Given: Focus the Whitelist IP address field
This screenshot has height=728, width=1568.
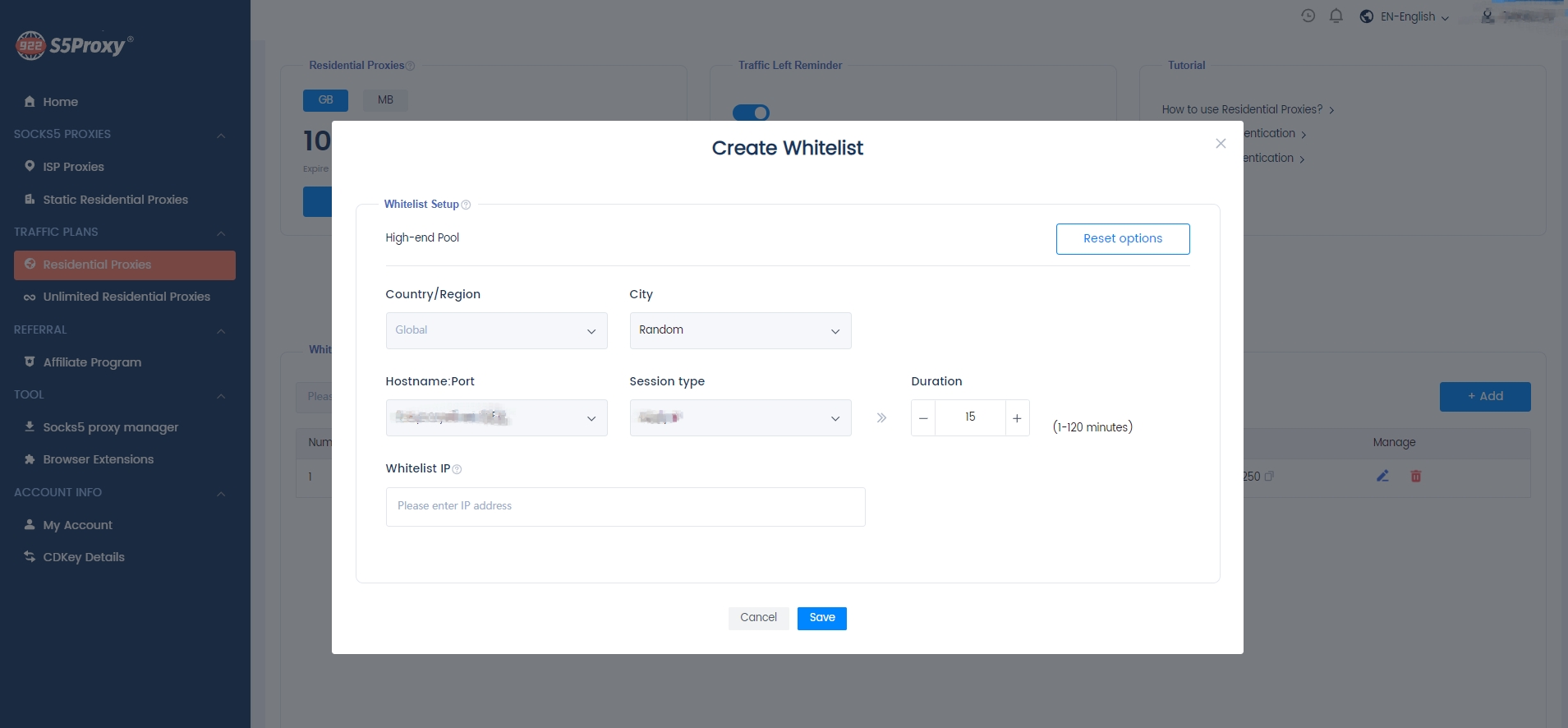Looking at the screenshot, I should 625,506.
